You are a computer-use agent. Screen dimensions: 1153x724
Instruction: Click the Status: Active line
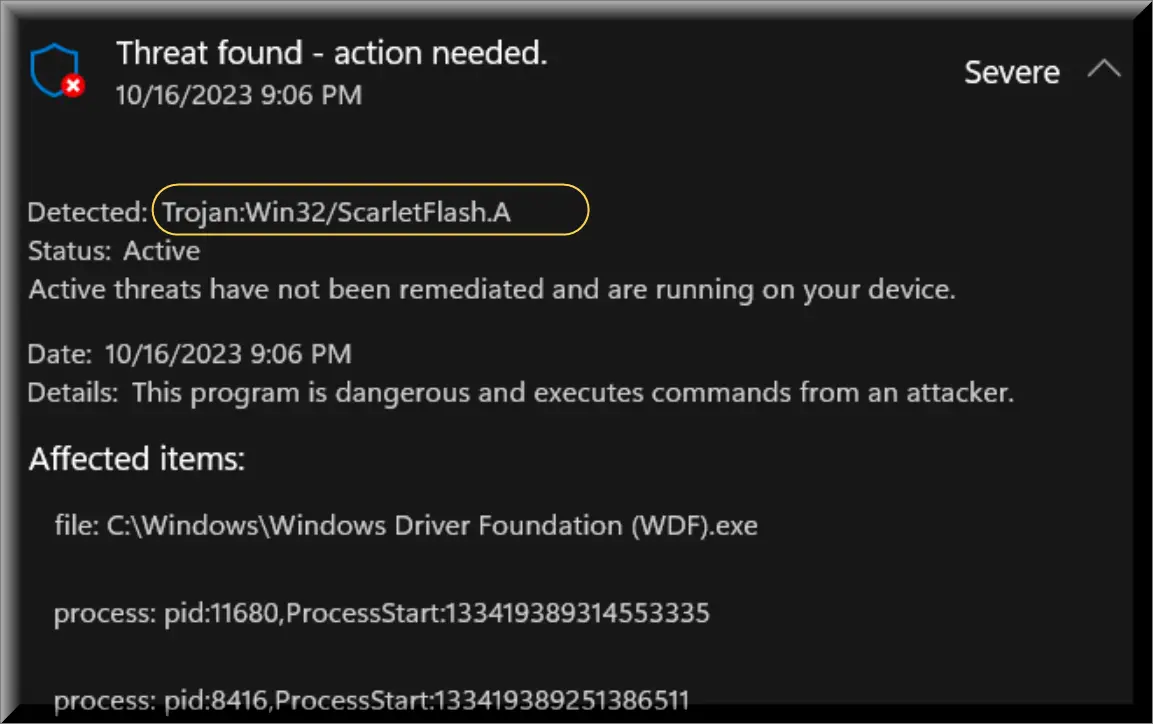click(114, 251)
